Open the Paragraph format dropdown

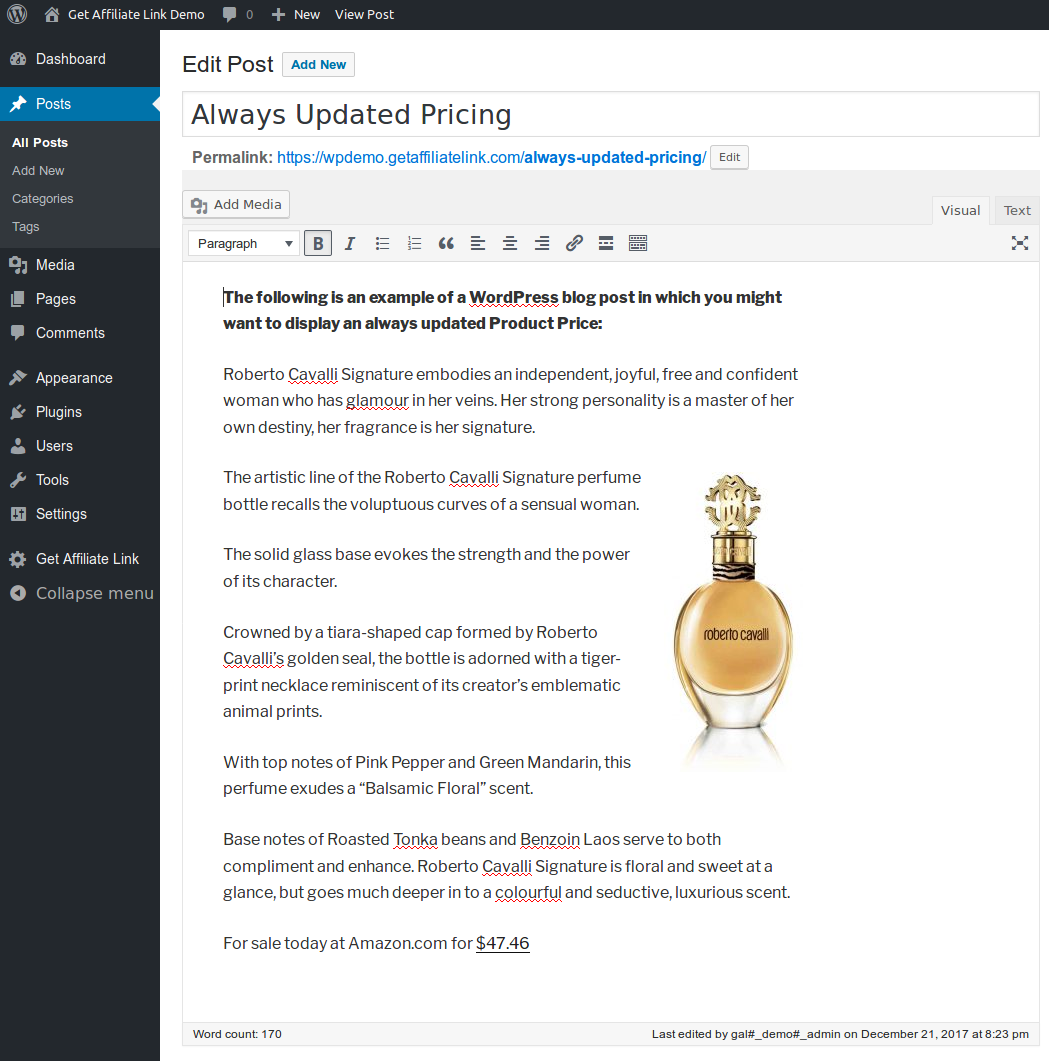click(x=244, y=244)
